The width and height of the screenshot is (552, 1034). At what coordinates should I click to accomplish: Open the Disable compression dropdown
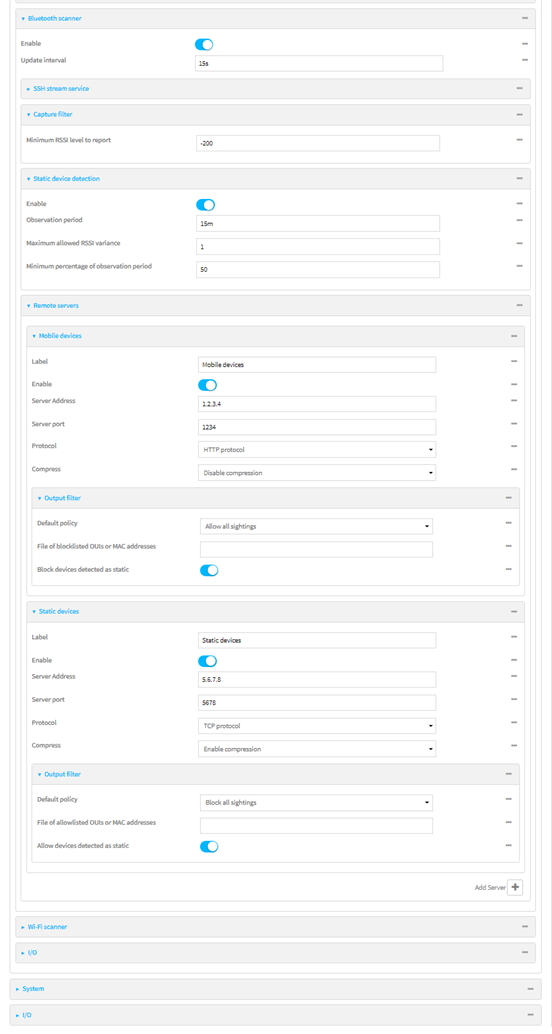(x=317, y=473)
